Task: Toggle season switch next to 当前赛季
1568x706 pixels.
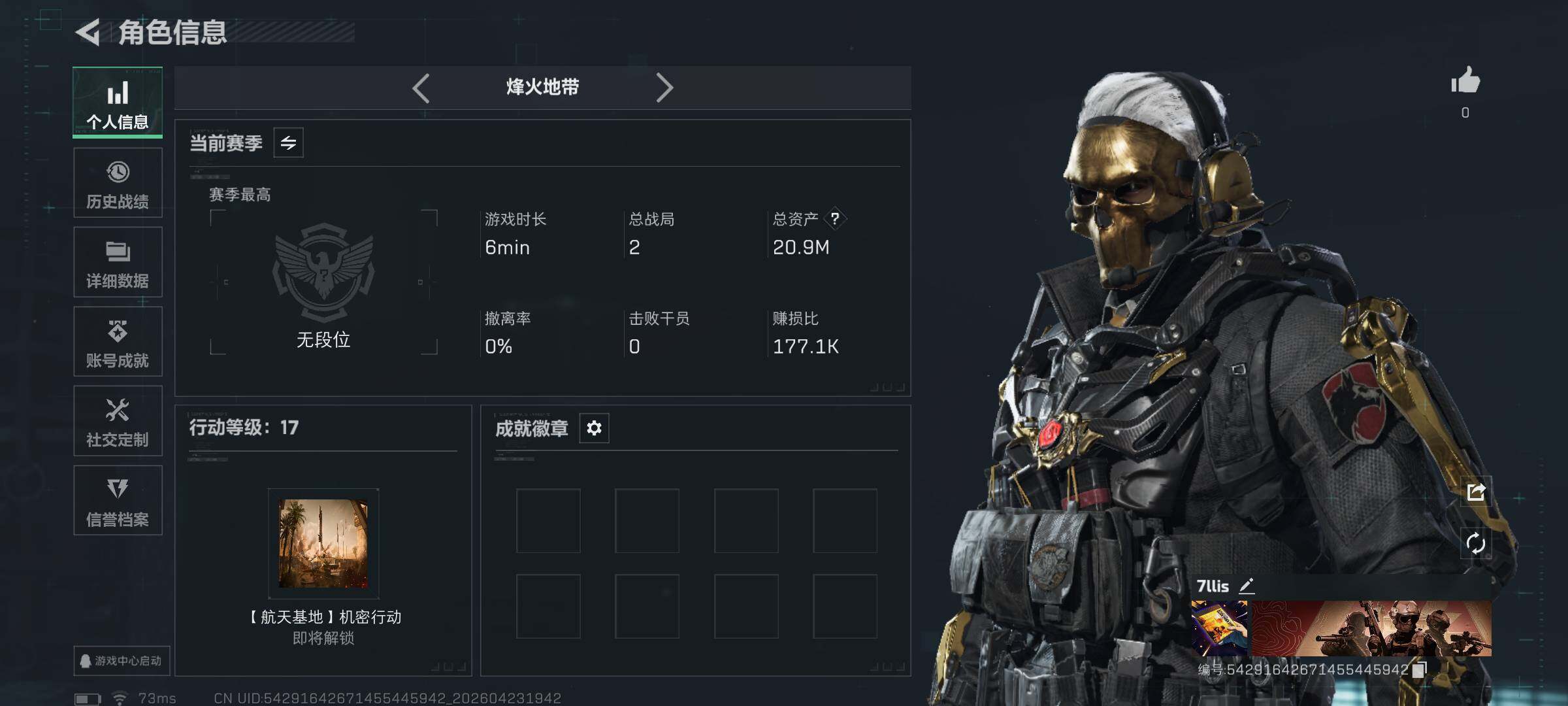Action: click(x=288, y=143)
